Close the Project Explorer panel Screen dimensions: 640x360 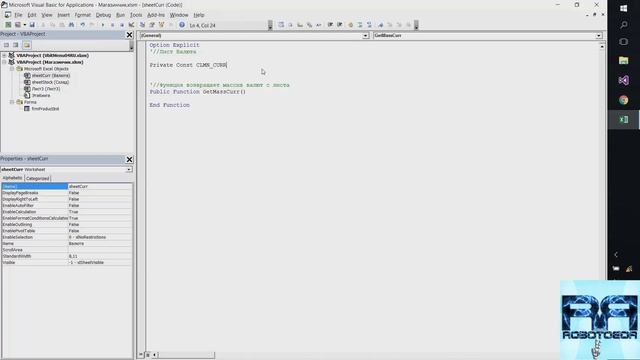tap(129, 35)
